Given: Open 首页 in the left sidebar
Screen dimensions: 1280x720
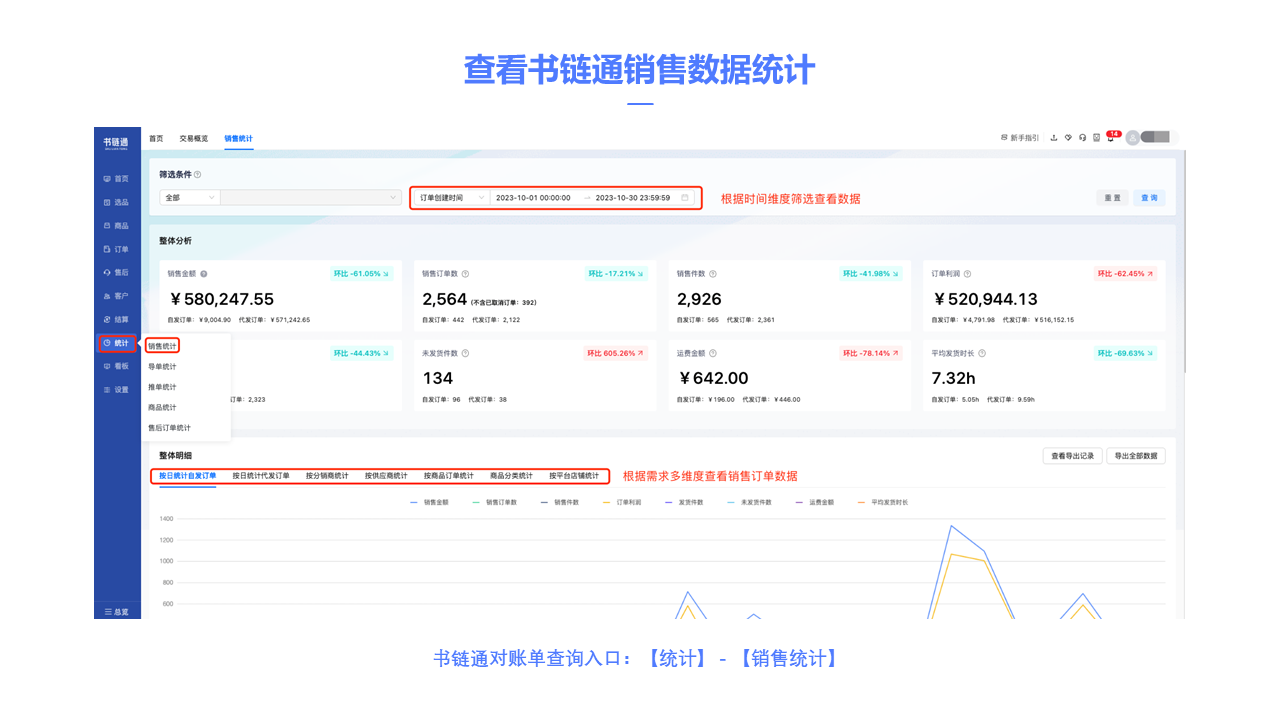Looking at the screenshot, I should point(117,179).
